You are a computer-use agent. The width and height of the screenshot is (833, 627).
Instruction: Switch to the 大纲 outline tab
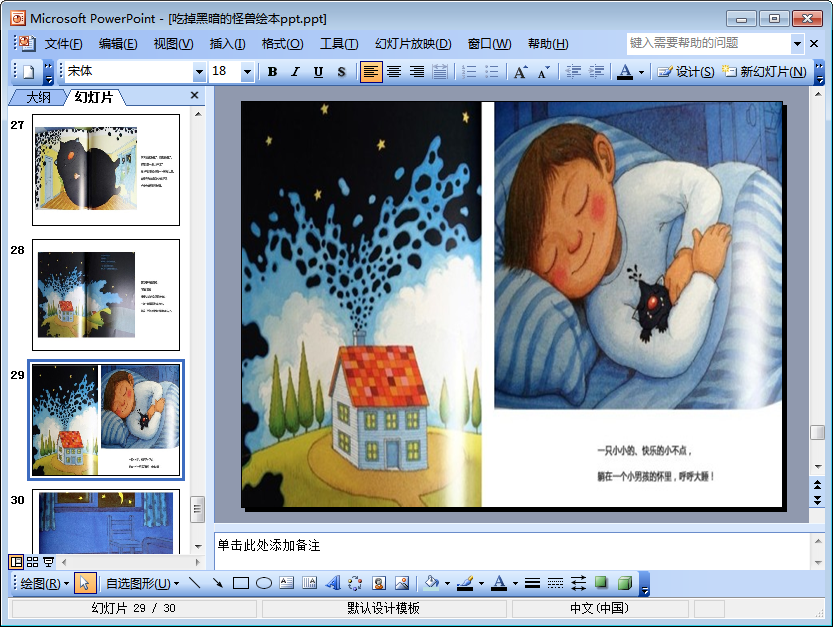click(x=39, y=97)
